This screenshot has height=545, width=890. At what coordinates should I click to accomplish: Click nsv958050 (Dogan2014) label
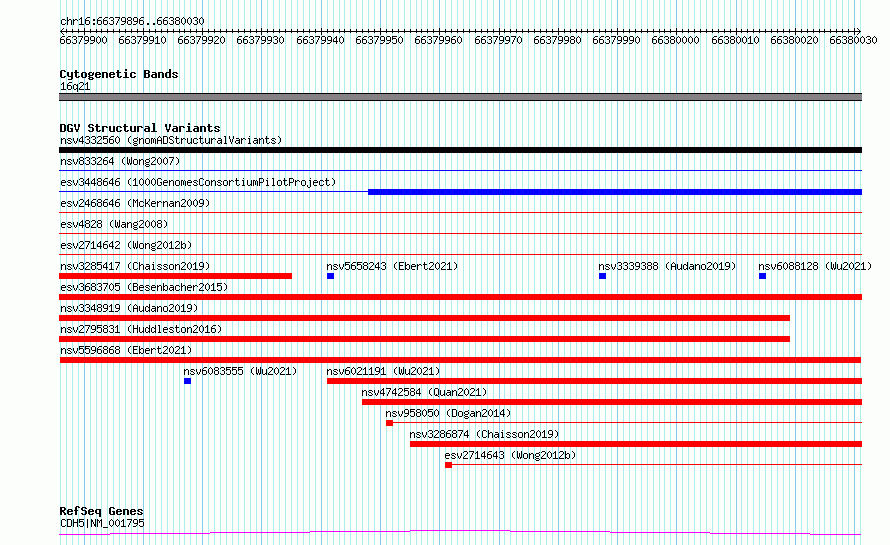coord(448,413)
